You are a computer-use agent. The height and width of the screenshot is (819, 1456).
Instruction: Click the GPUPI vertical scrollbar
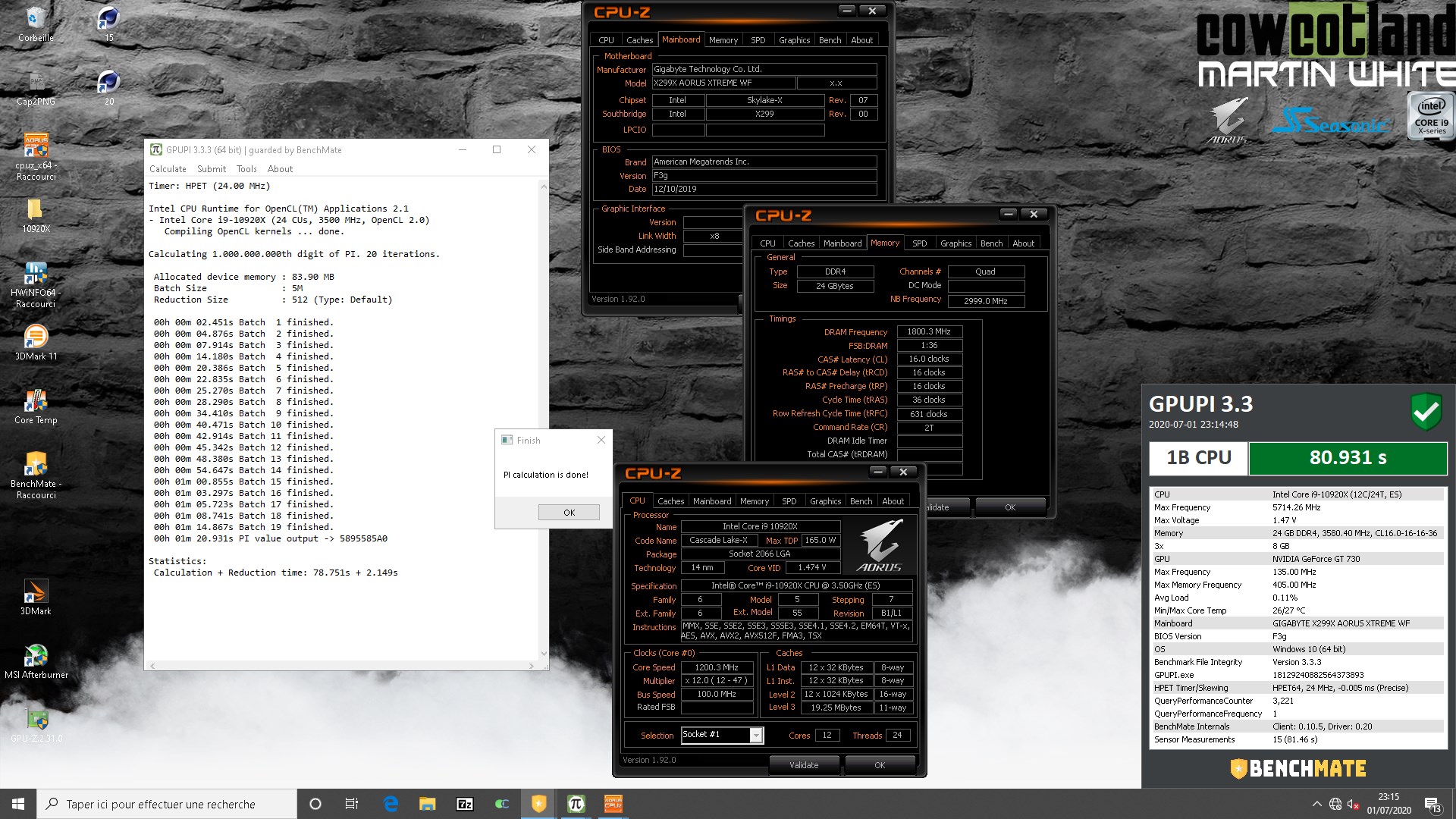pyautogui.click(x=544, y=419)
